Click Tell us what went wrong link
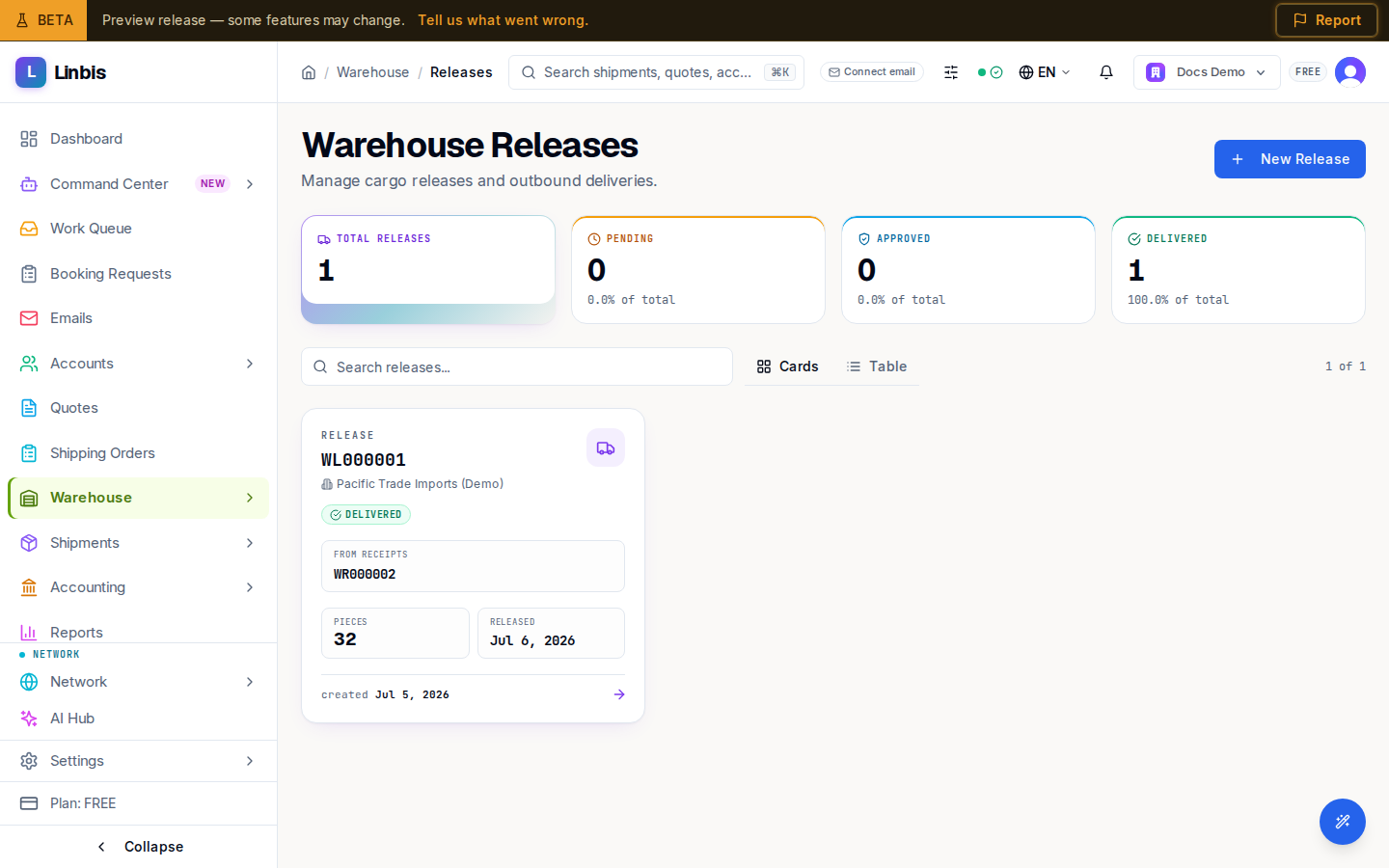The height and width of the screenshot is (868, 1389). [503, 20]
